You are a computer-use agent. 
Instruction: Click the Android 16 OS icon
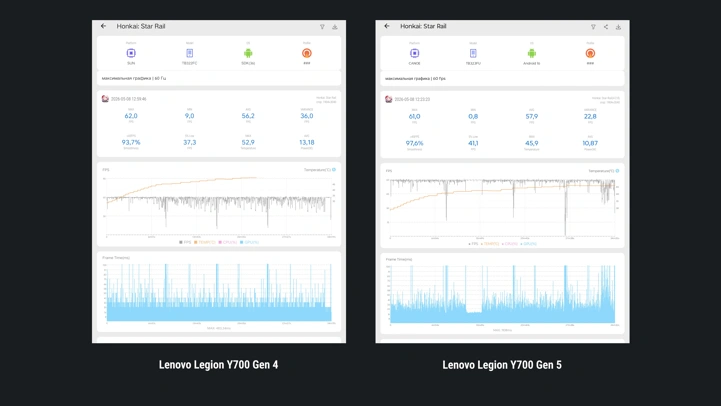coord(532,53)
